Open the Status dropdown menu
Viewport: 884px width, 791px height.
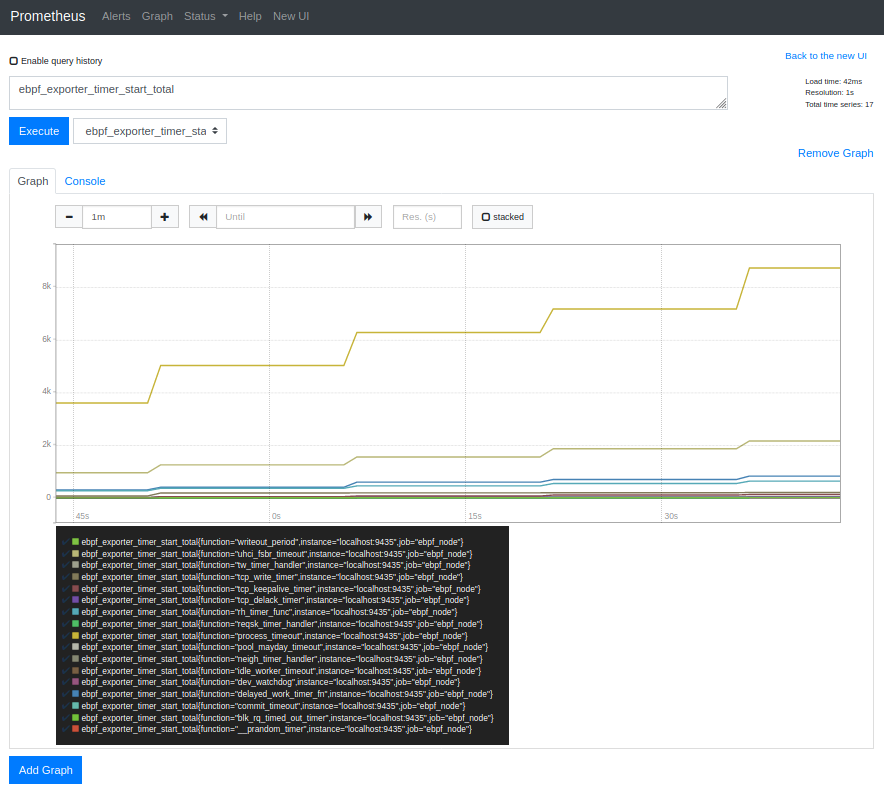coord(204,16)
